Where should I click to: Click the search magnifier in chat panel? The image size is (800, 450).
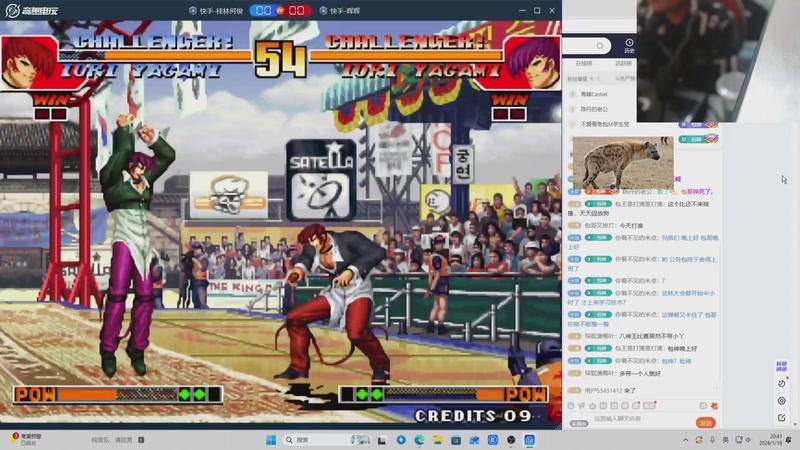coord(600,46)
